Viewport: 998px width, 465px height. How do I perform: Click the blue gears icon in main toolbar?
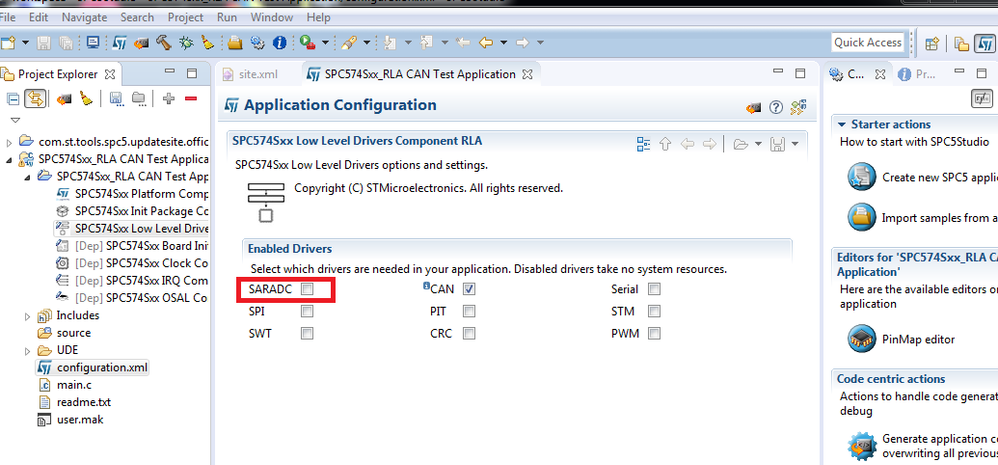click(x=257, y=43)
